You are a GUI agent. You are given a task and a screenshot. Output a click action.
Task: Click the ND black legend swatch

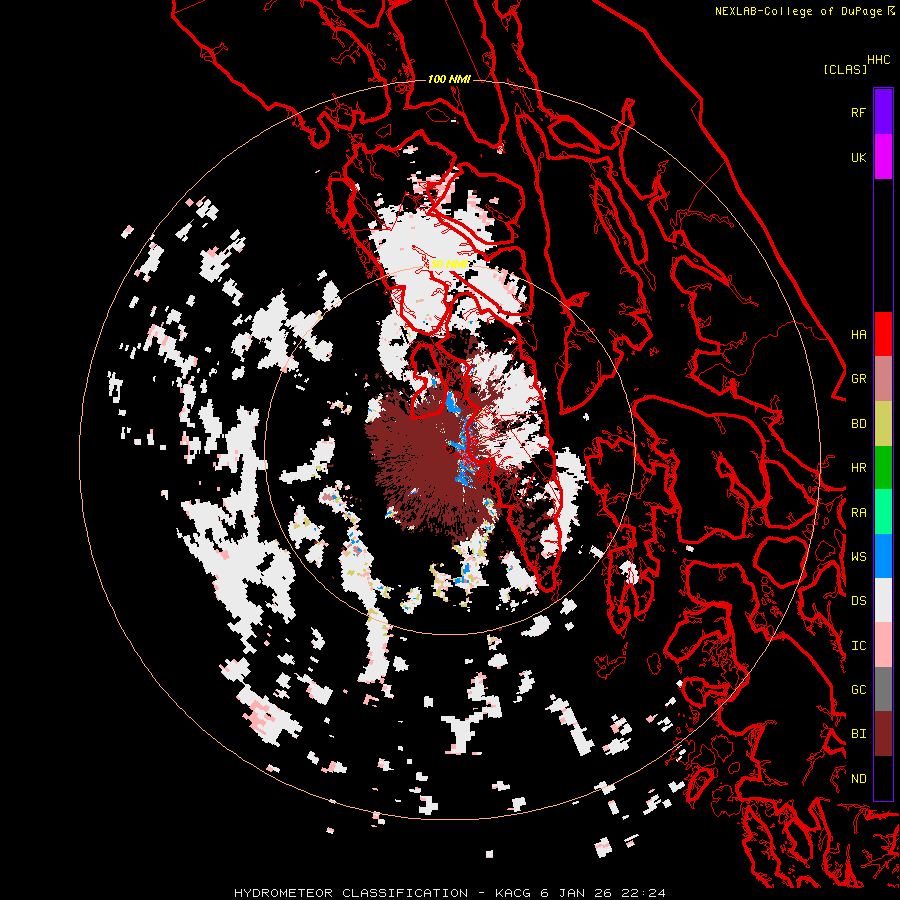883,778
